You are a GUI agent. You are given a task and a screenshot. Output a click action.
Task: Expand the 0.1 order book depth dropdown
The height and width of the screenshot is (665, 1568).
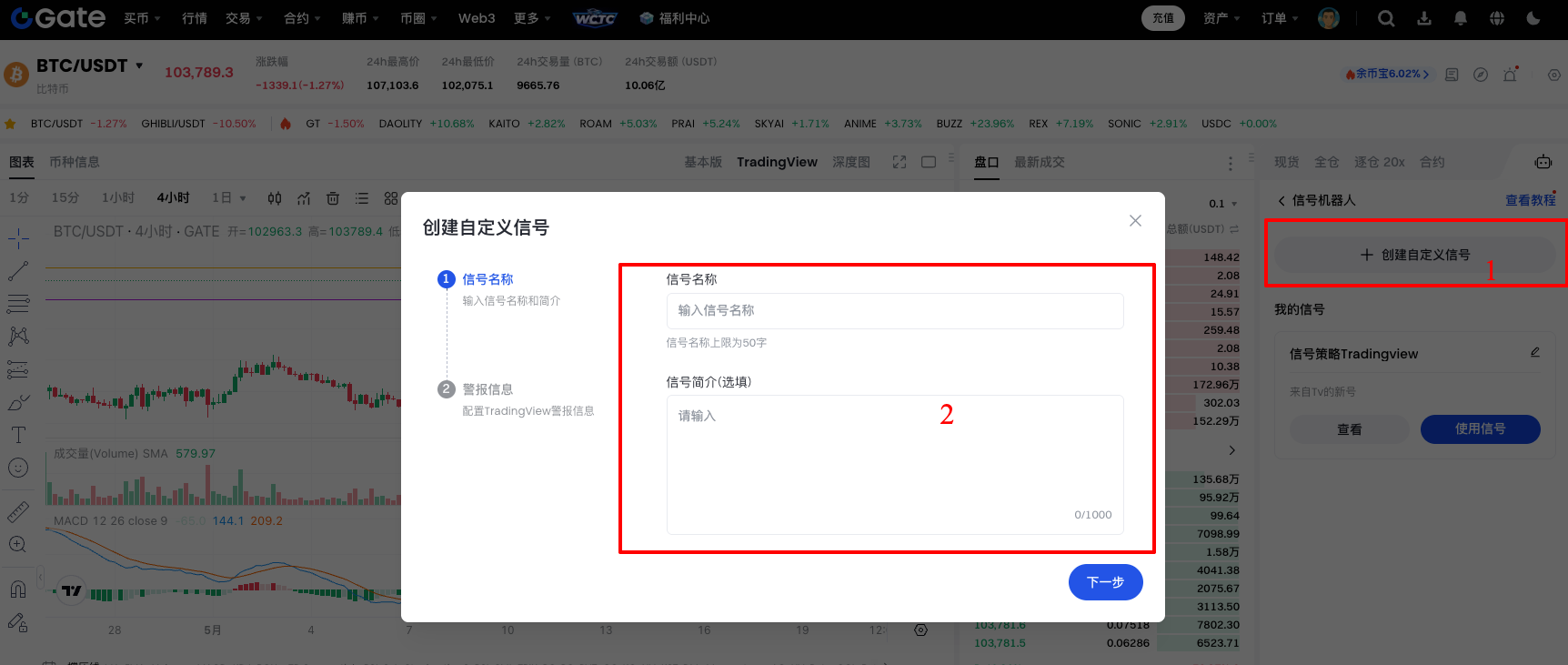1223,204
